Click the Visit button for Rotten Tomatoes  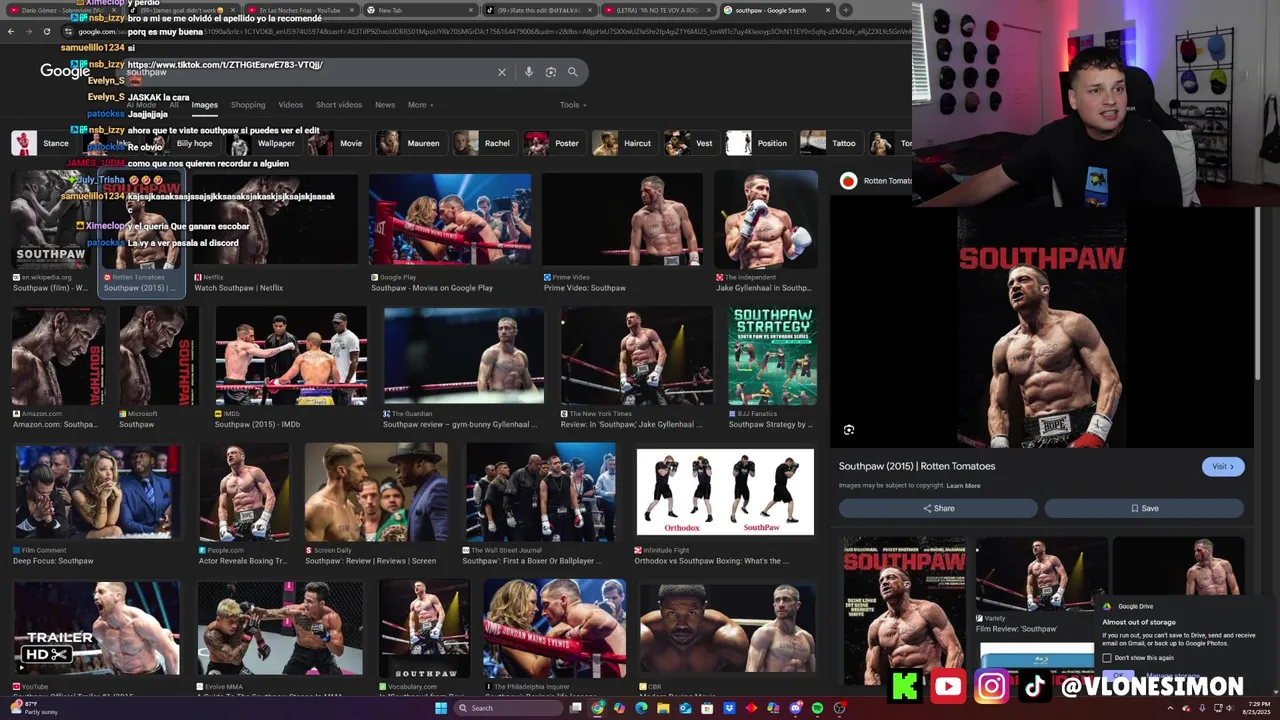click(x=1223, y=466)
